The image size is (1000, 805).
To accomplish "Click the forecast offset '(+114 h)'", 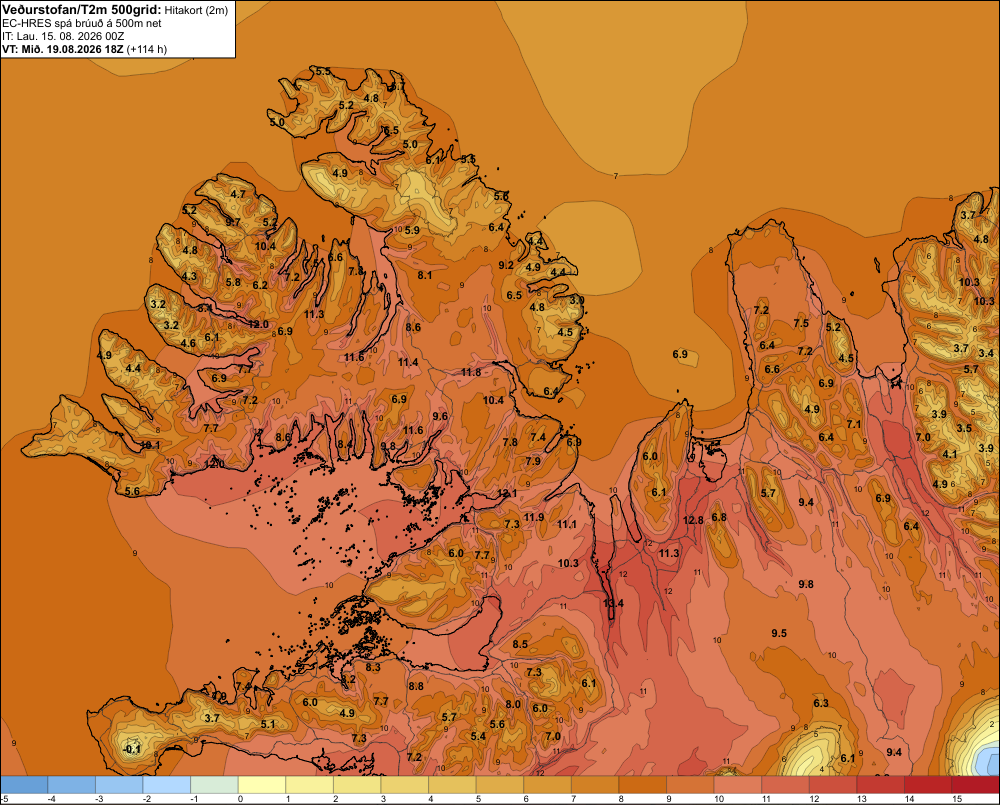I will tap(147, 49).
